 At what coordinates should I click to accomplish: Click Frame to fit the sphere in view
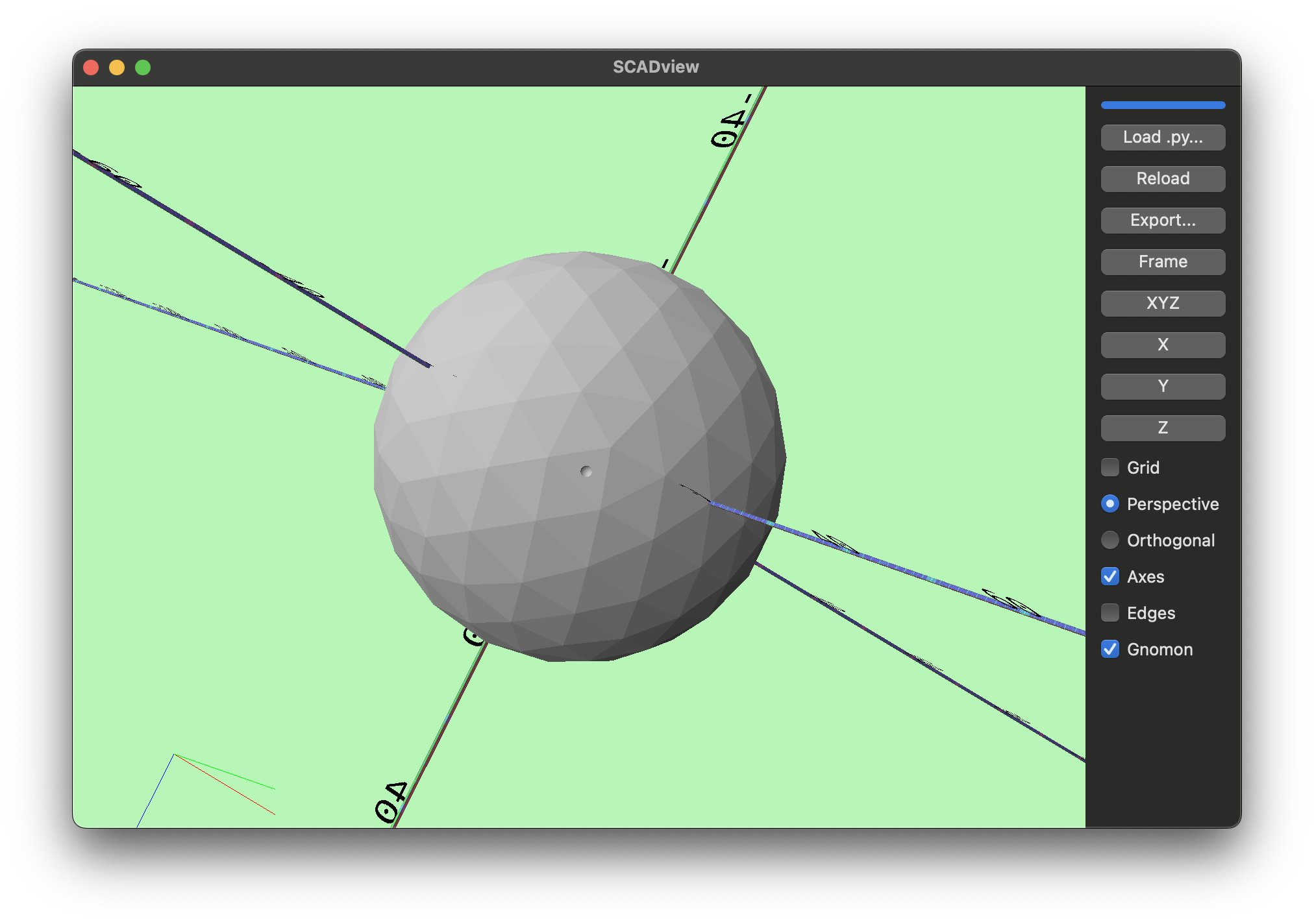point(1162,261)
